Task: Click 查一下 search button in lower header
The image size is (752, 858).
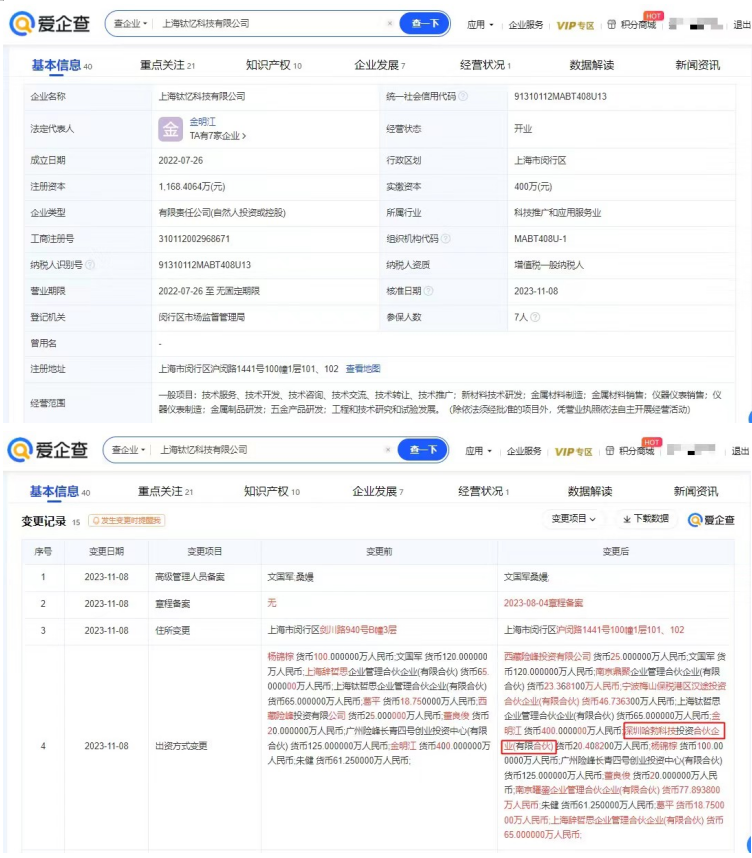Action: (423, 450)
